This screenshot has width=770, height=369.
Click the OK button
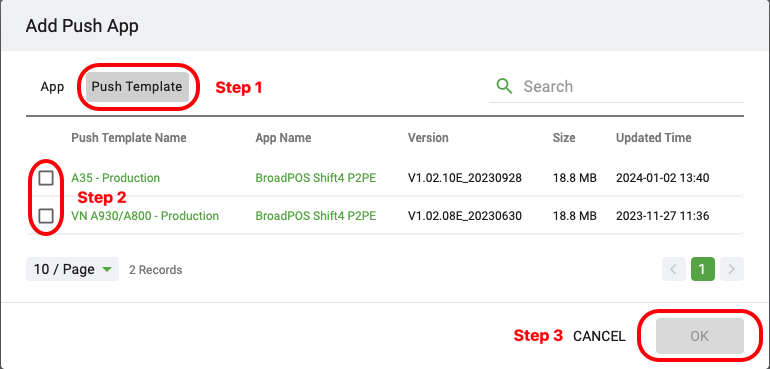[x=700, y=336]
